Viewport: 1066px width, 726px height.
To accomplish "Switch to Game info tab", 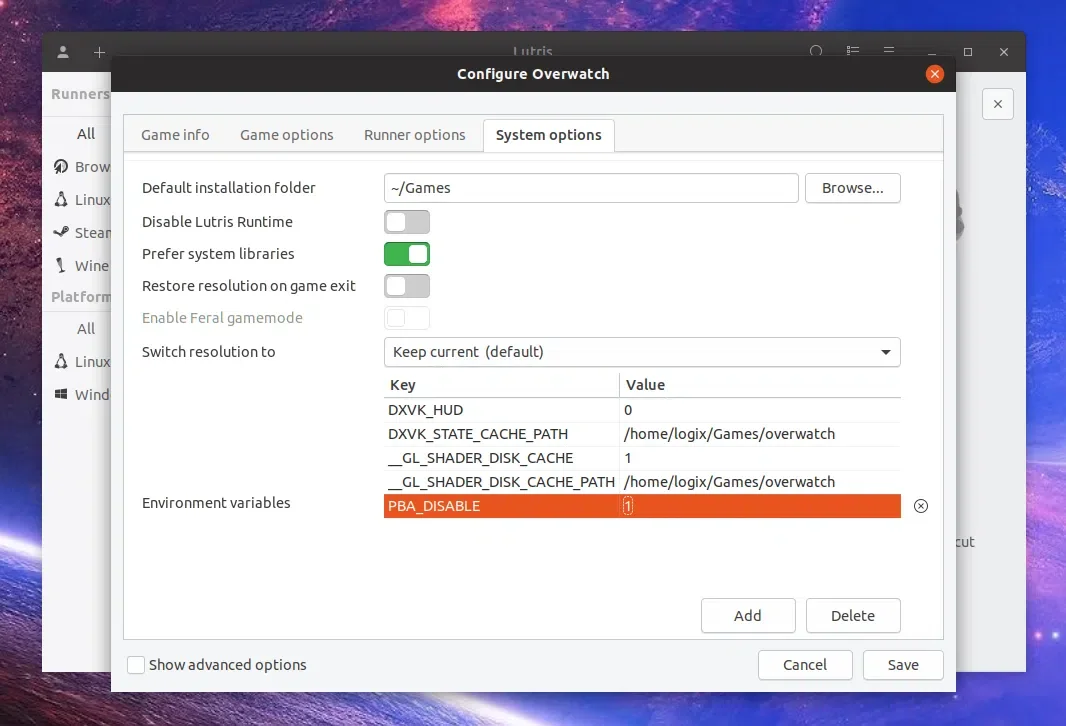I will [175, 135].
